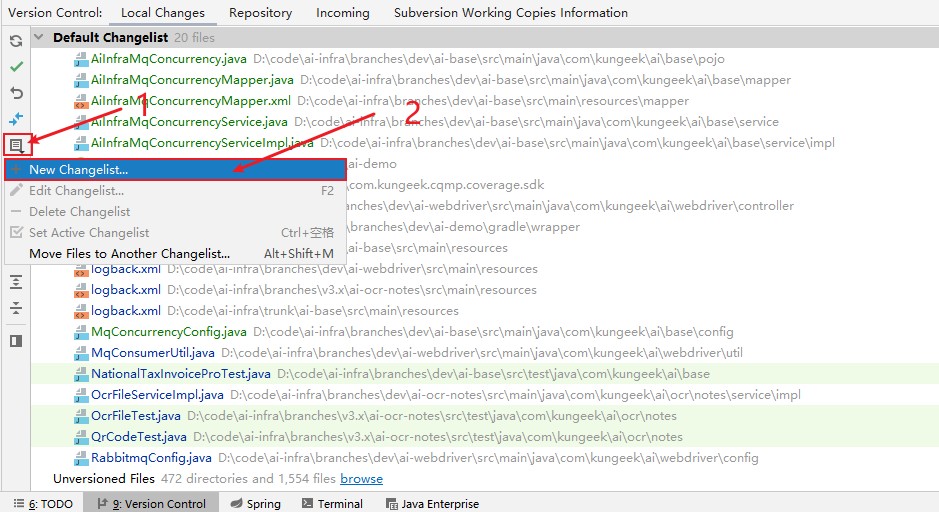The height and width of the screenshot is (512, 939).
Task: Click the Collapse All icon
Action: [15, 308]
